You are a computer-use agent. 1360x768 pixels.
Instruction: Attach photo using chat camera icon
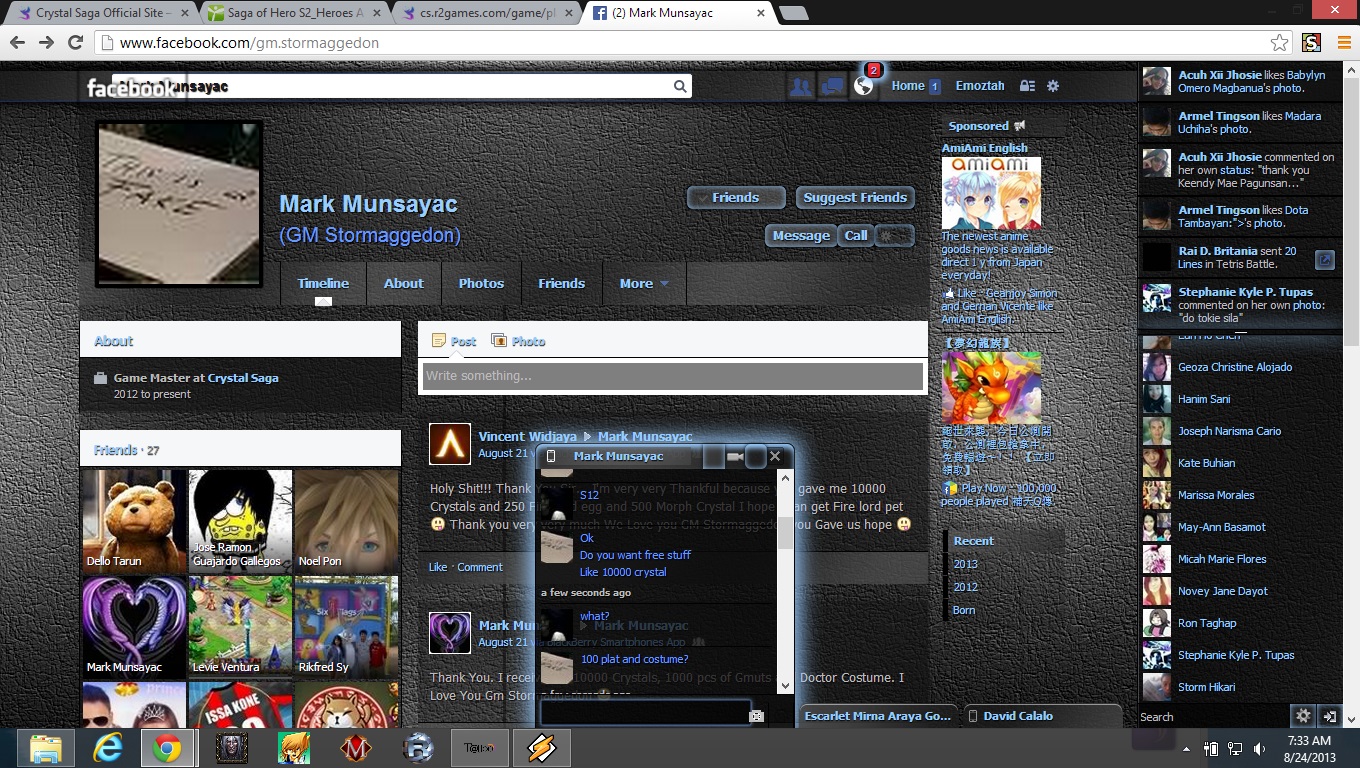pos(756,715)
